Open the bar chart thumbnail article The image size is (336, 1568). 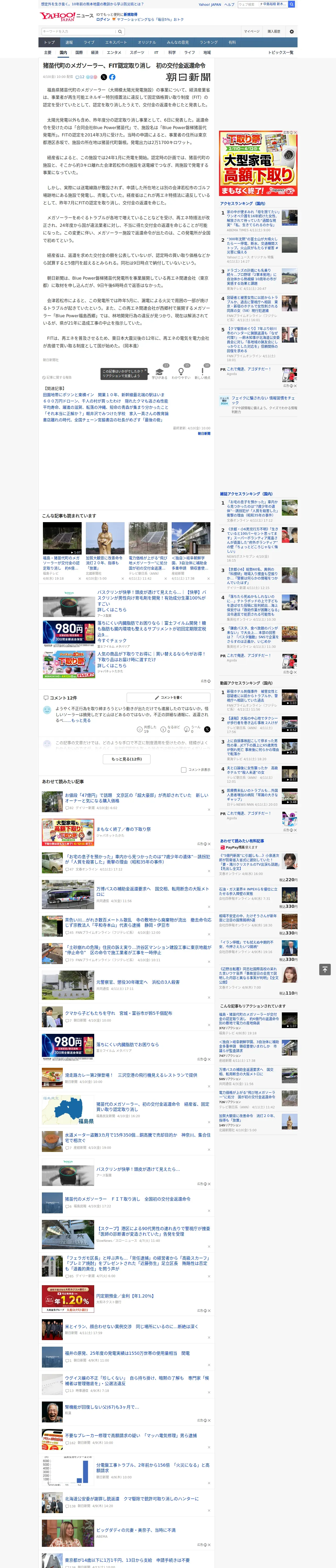coord(68,1471)
